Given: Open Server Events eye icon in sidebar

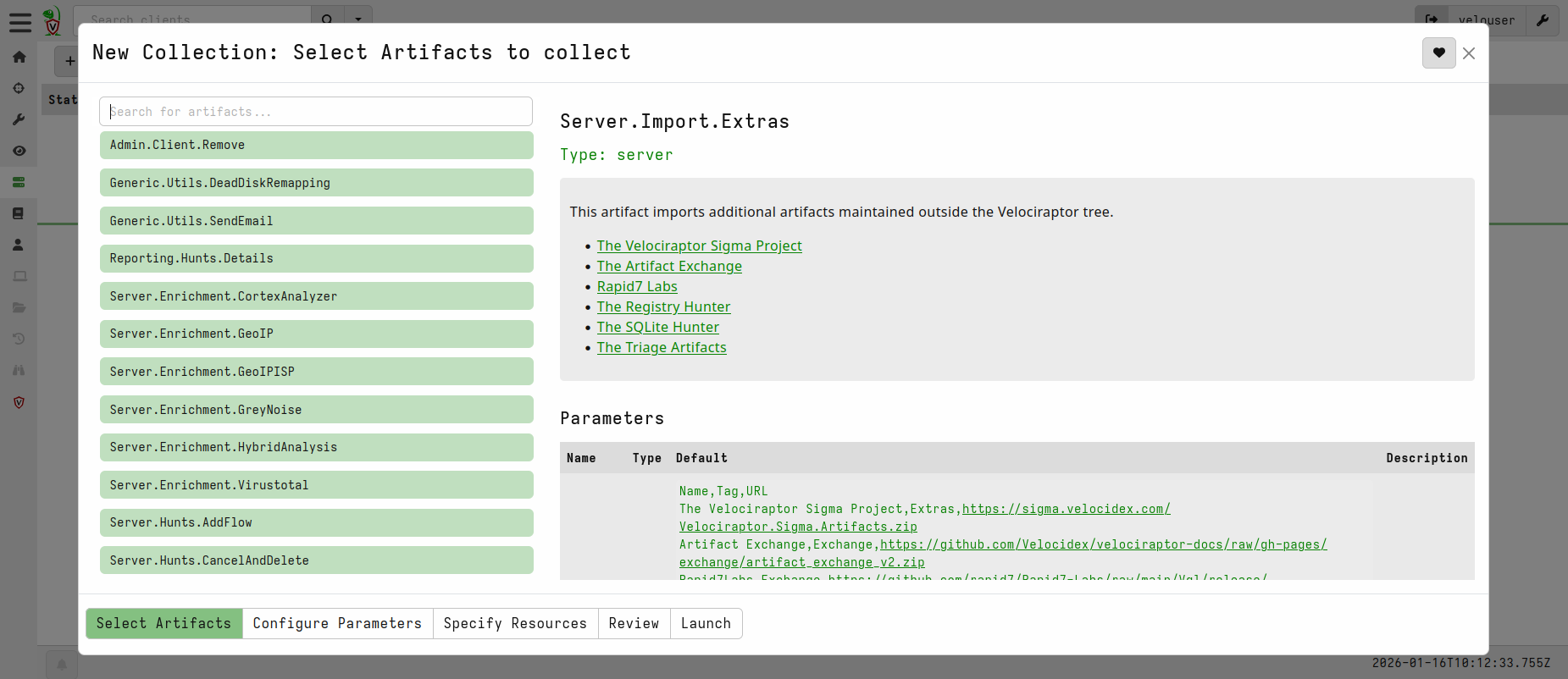Looking at the screenshot, I should pyautogui.click(x=19, y=151).
